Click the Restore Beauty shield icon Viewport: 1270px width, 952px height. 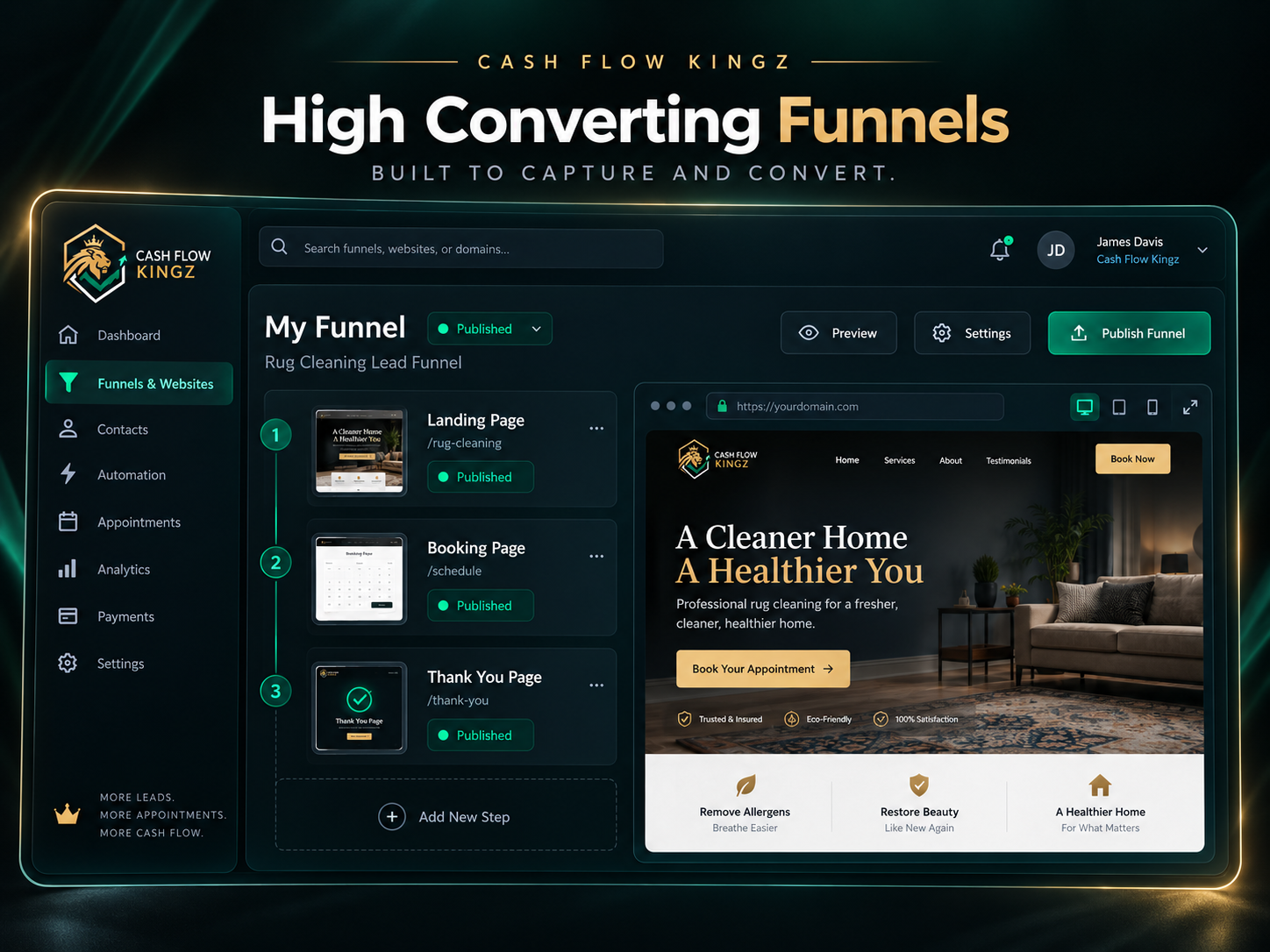pos(919,785)
